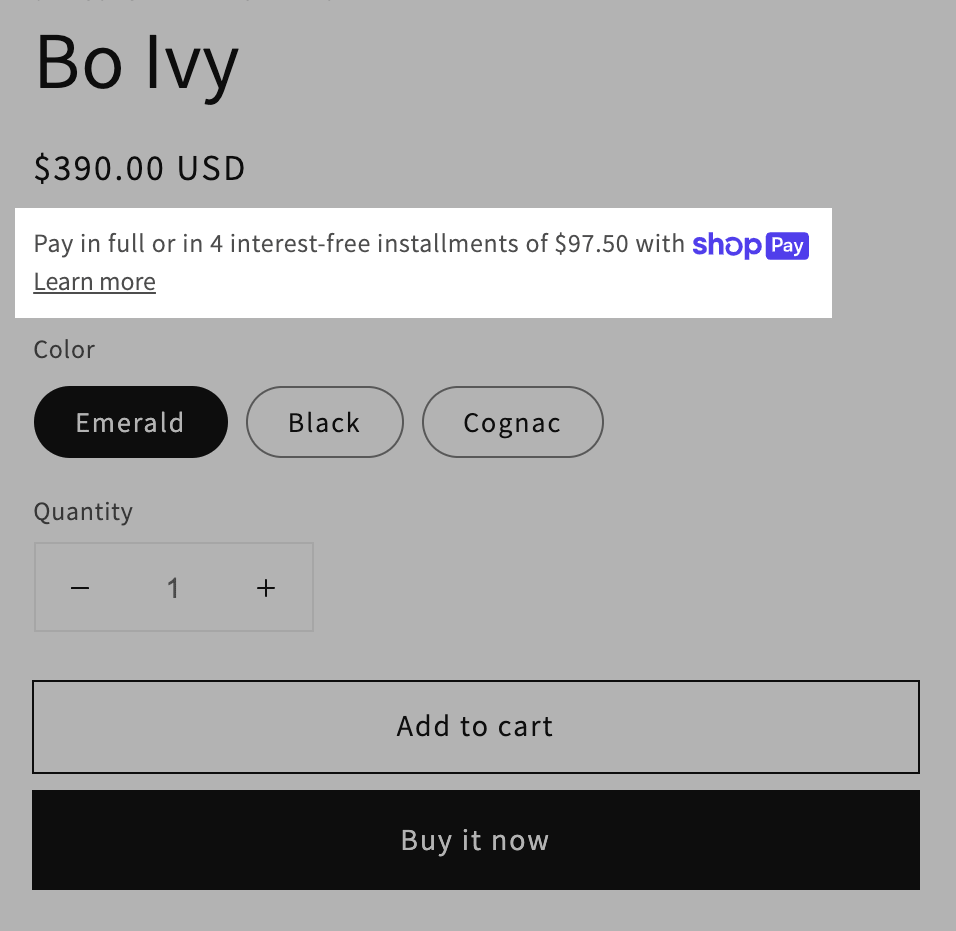Click the purple shop wordmark

coord(726,244)
